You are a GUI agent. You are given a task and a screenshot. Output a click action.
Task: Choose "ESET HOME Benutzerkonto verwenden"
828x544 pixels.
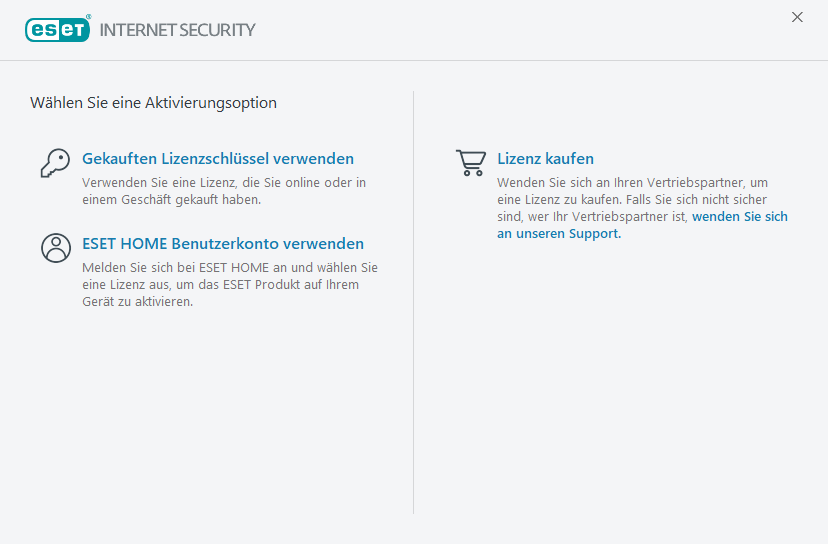[223, 244]
